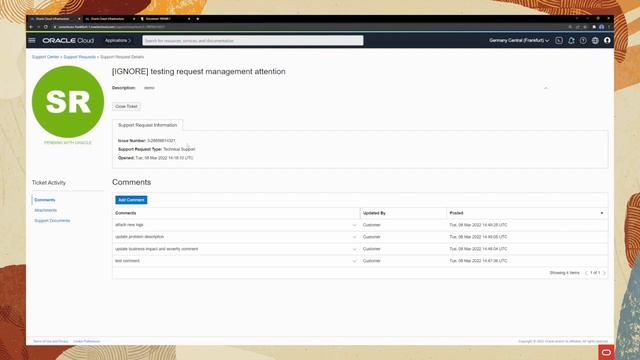Expand the 'update problem description' comment row
Viewport: 640px width, 360px height.
tap(354, 237)
